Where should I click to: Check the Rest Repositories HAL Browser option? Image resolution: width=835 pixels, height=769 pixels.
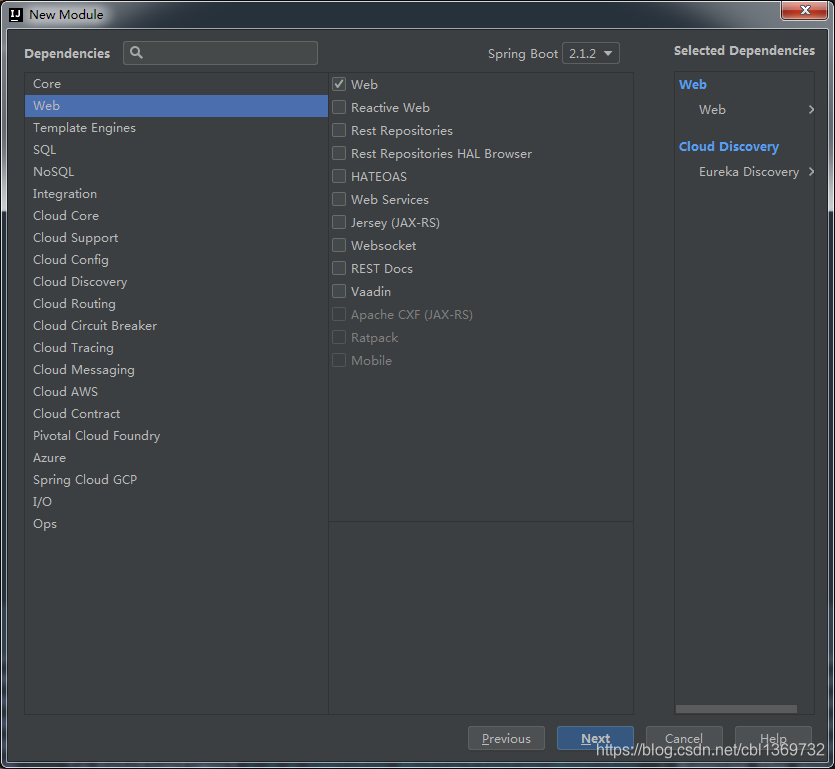click(x=339, y=154)
